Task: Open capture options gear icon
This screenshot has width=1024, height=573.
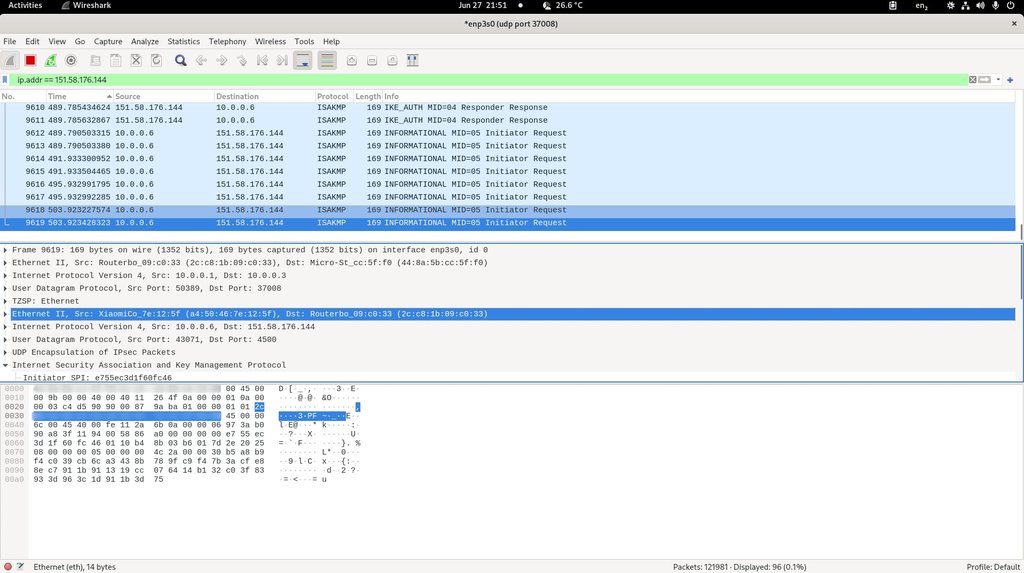Action: 71,61
